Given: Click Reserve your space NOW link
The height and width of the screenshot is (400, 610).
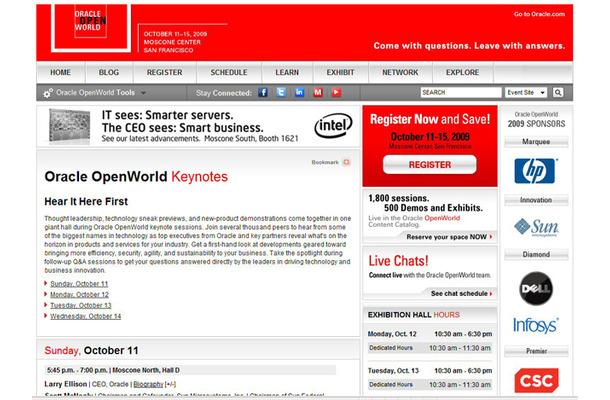Looking at the screenshot, I should tap(449, 237).
